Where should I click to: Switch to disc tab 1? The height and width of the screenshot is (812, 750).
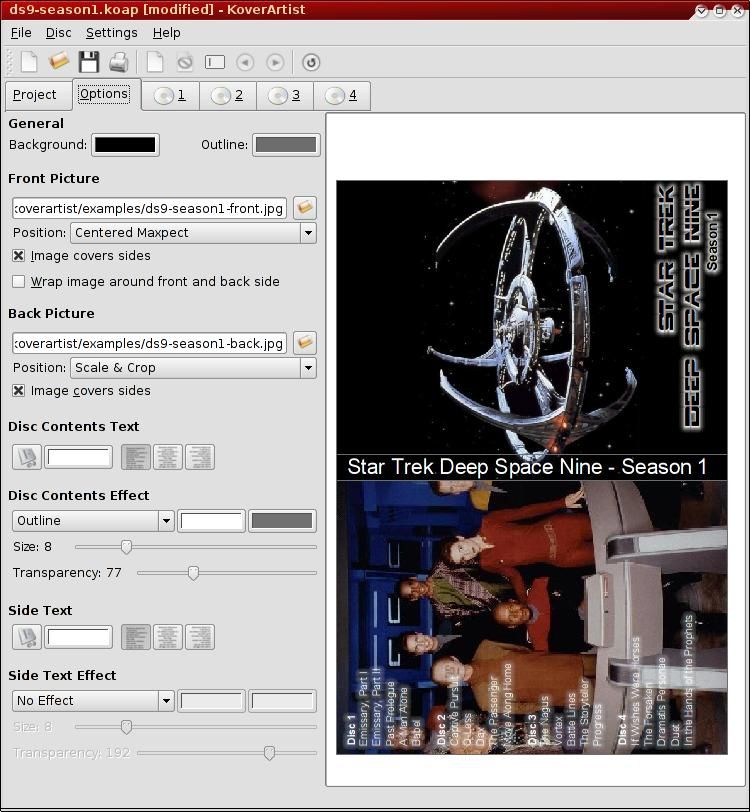(170, 95)
